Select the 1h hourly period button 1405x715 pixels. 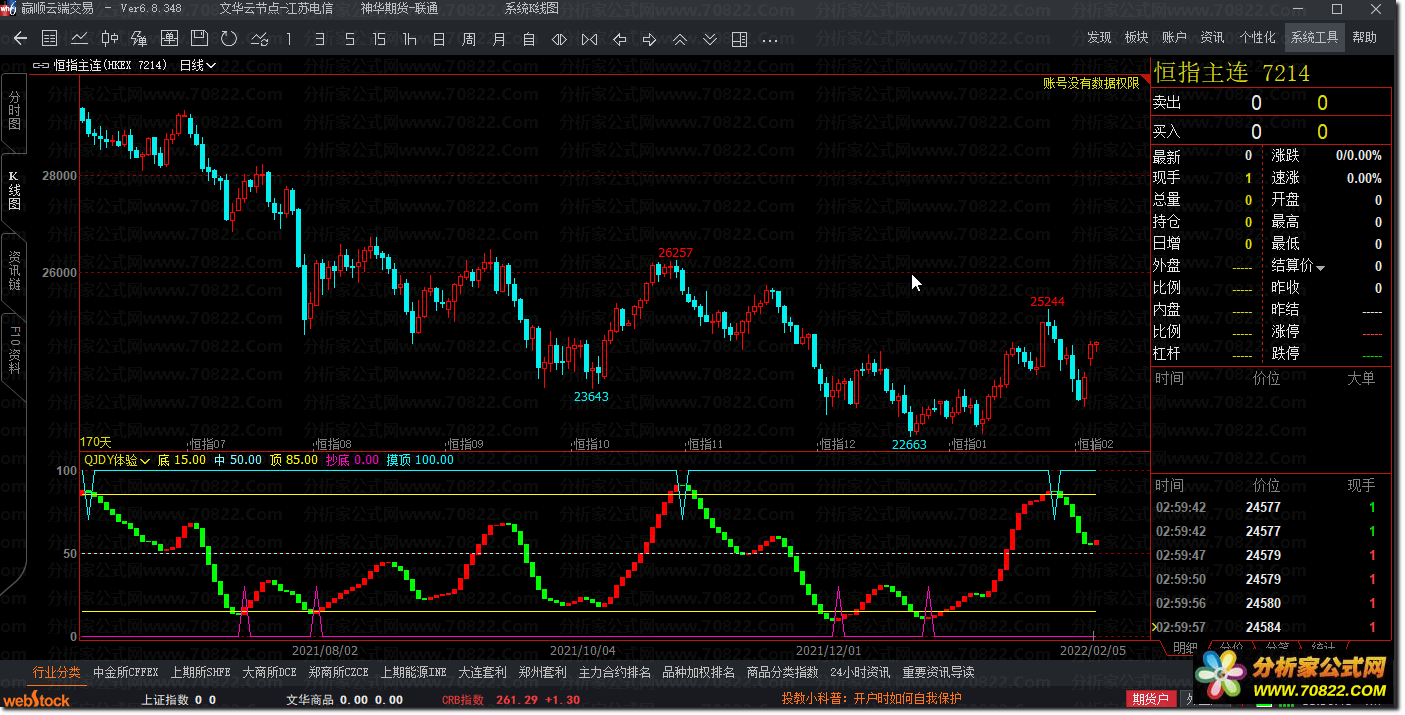coord(409,39)
